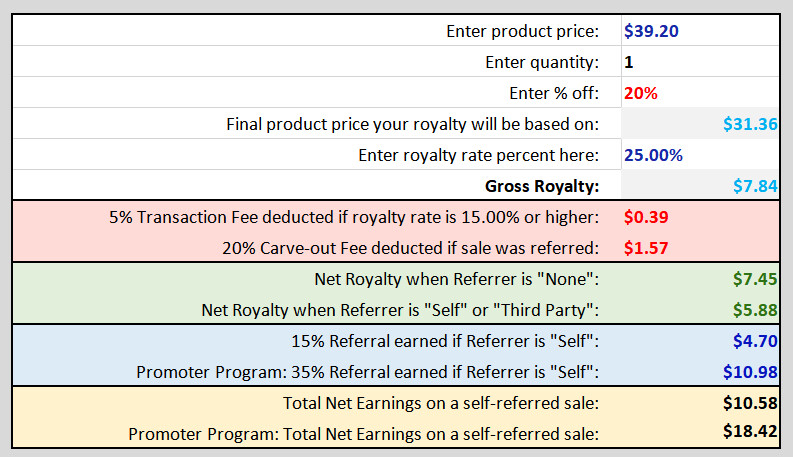The height and width of the screenshot is (457, 793).
Task: Select the "Enter royalty rate percent here:" label
Action: click(x=478, y=155)
